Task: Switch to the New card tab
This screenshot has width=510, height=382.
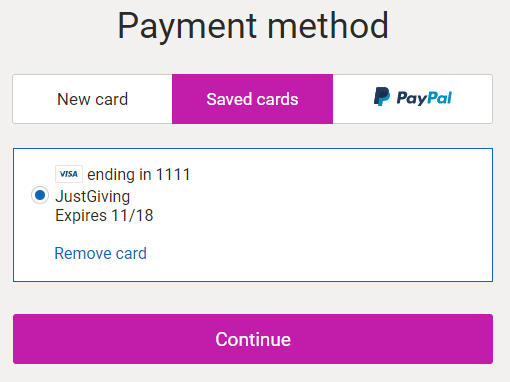Action: point(92,99)
